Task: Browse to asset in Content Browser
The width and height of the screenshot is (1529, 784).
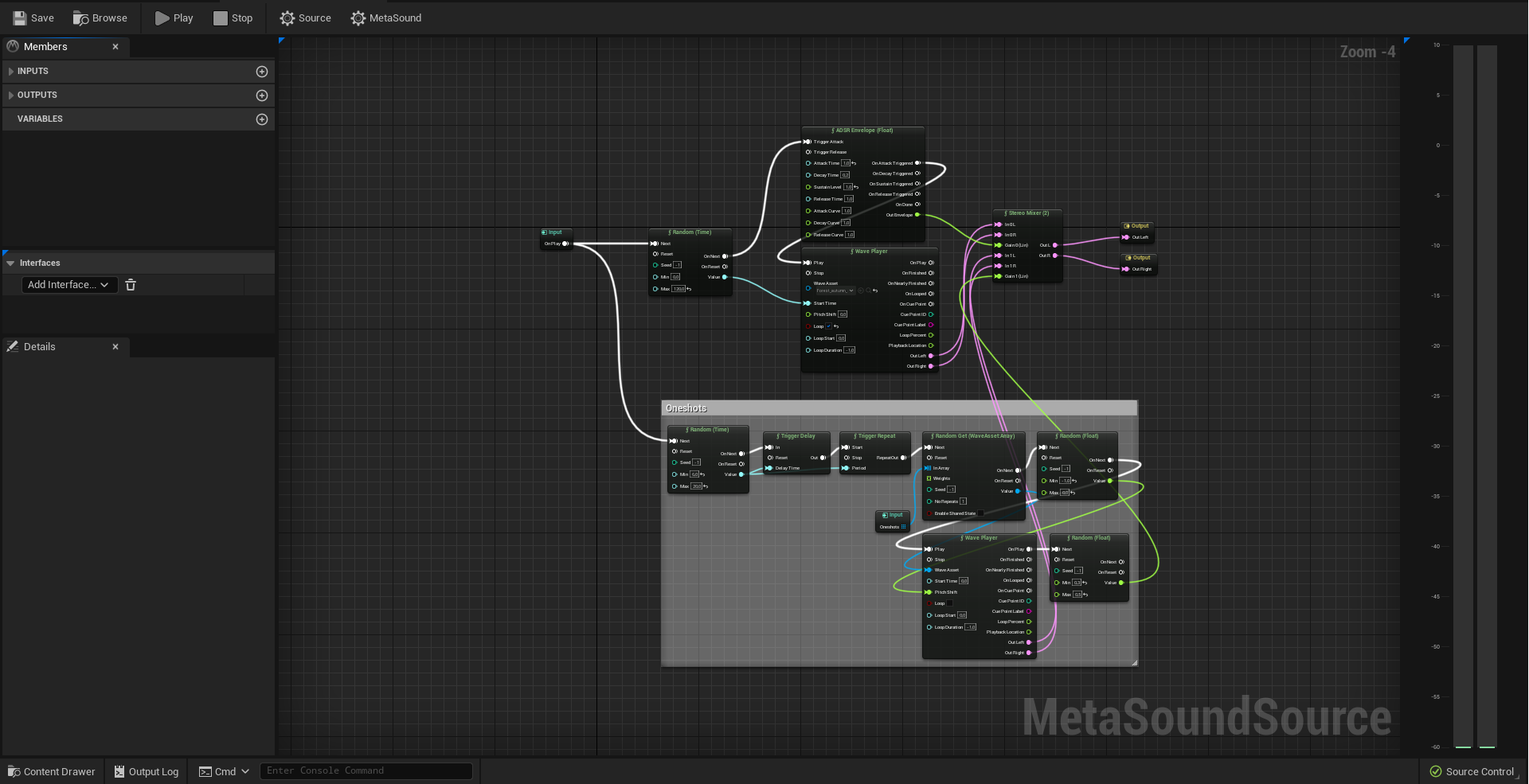Action: point(100,18)
